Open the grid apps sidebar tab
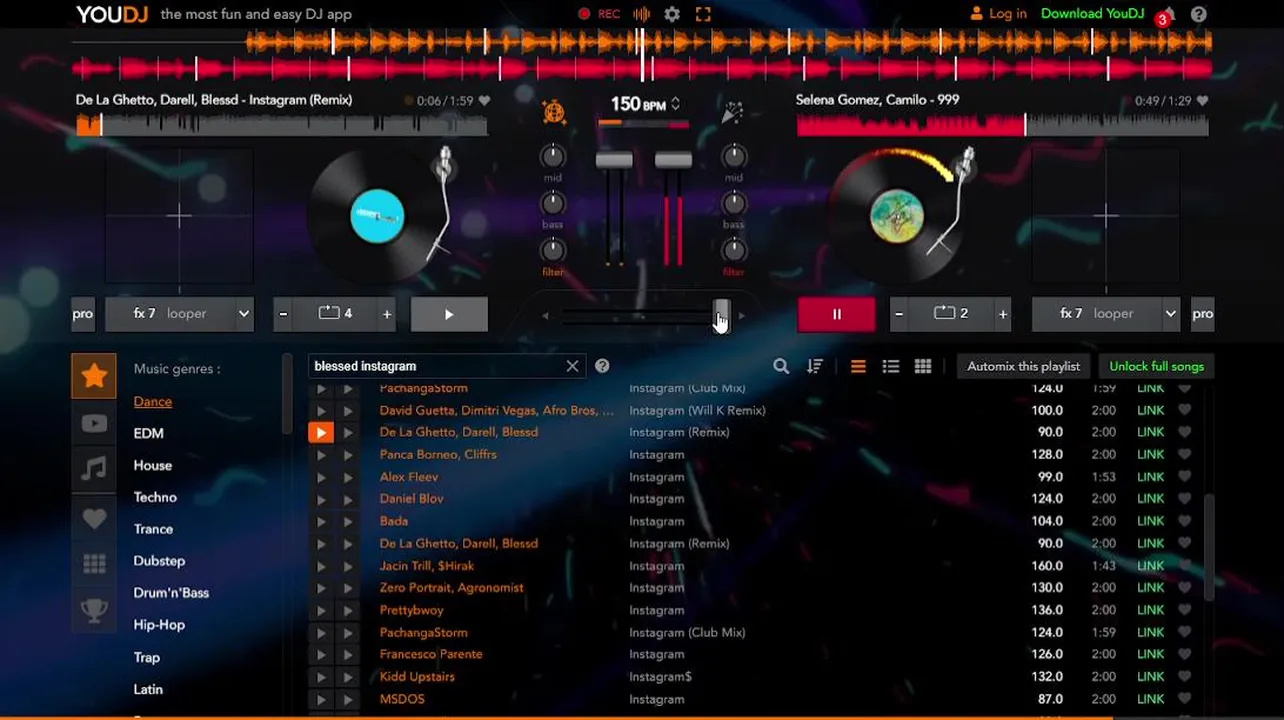Image resolution: width=1284 pixels, height=720 pixels. coord(94,564)
